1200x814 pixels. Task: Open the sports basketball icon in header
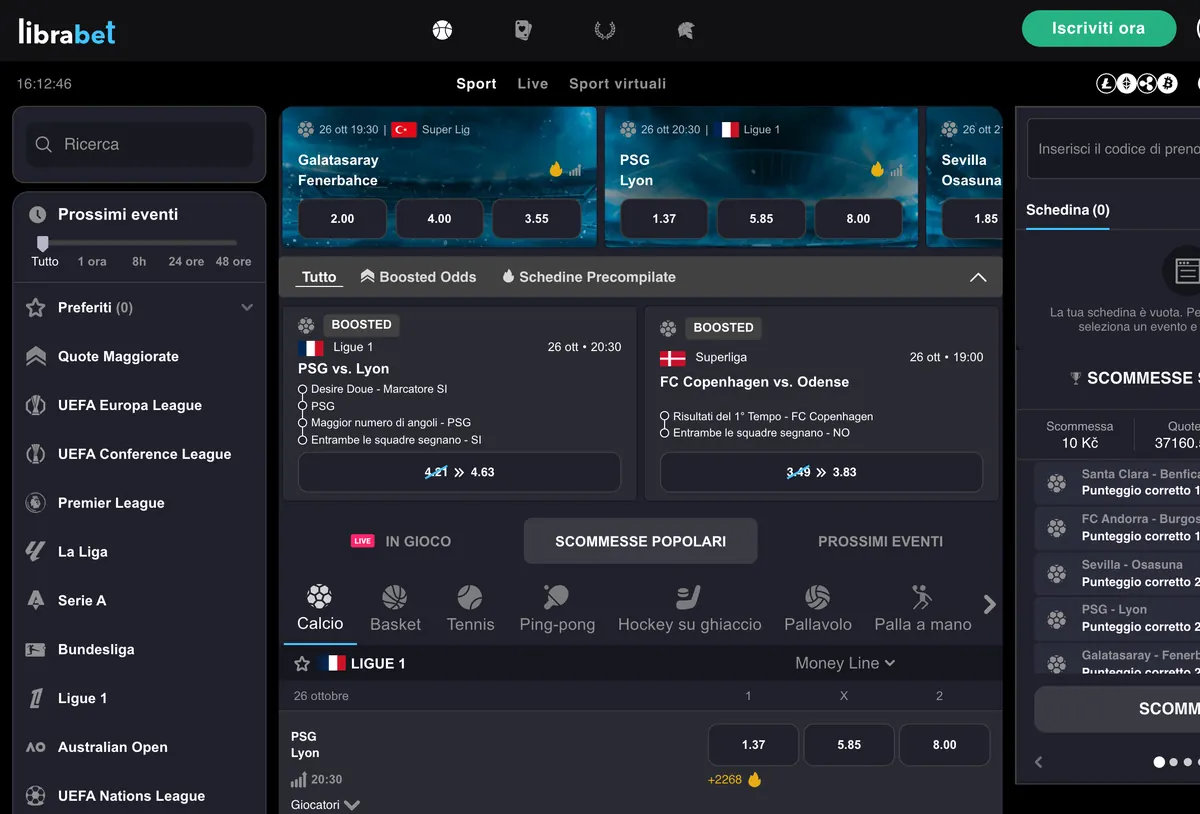click(442, 30)
